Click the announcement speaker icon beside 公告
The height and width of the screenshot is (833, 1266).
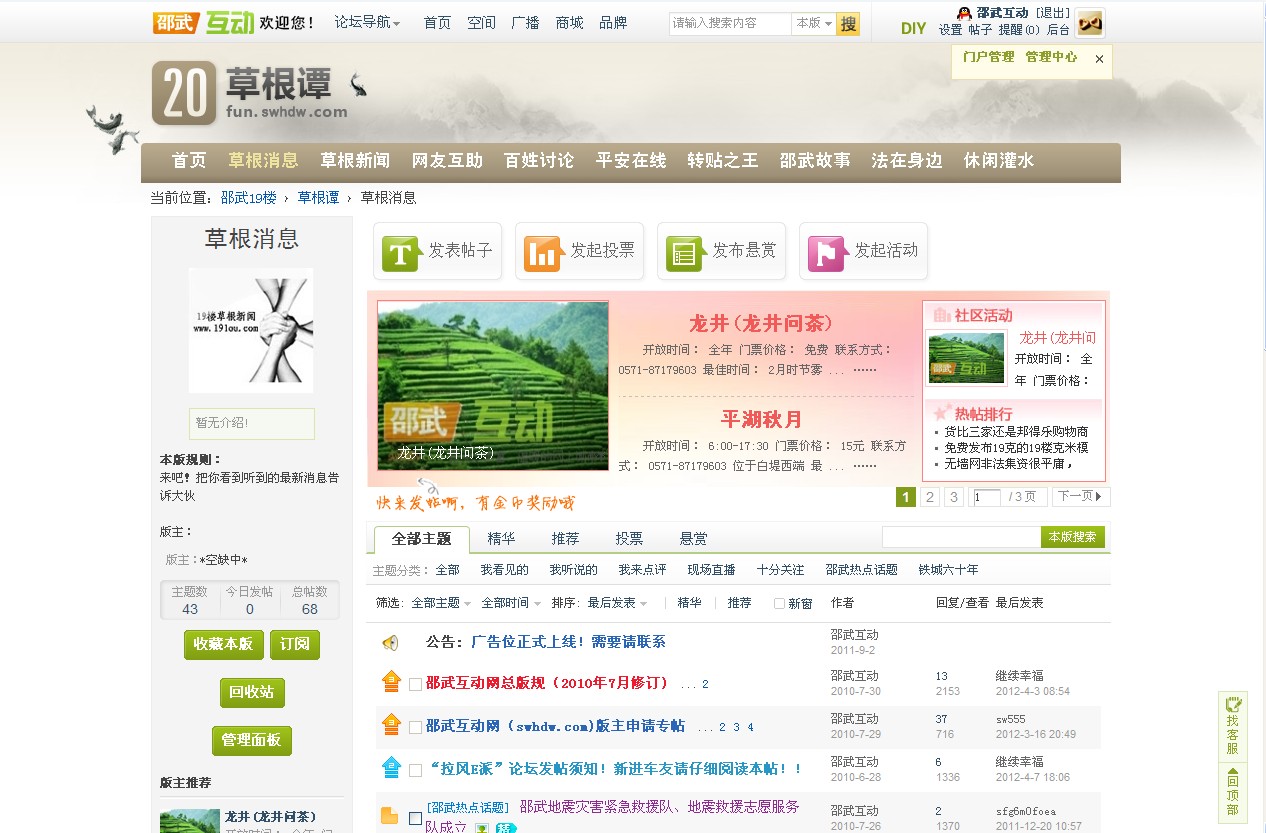(x=391, y=643)
